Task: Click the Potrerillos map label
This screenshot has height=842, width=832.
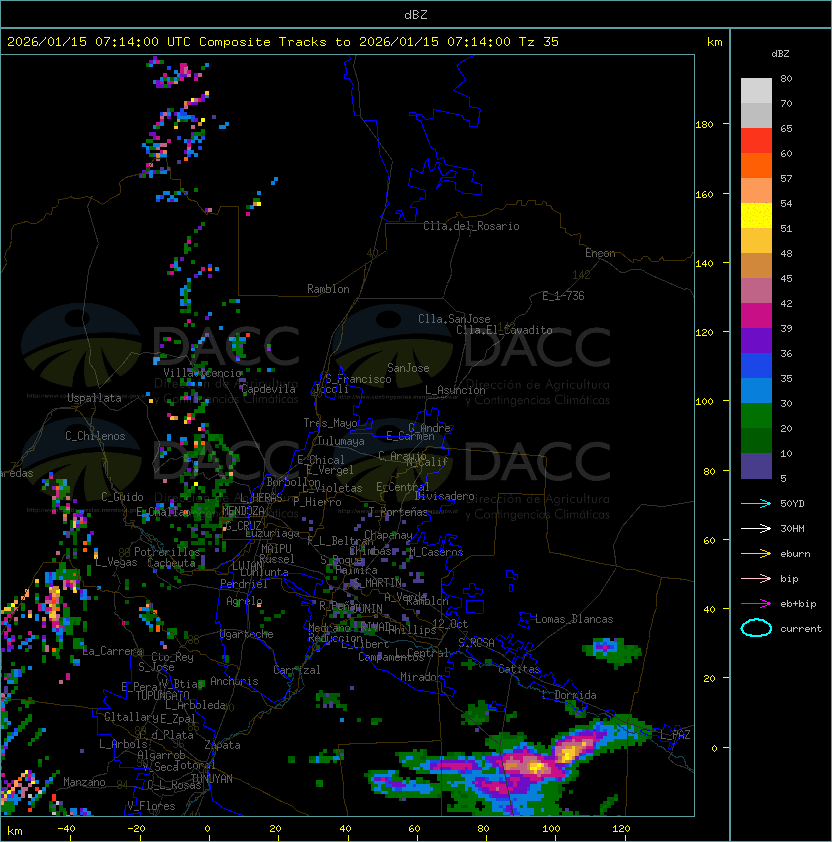Action: pyautogui.click(x=167, y=551)
